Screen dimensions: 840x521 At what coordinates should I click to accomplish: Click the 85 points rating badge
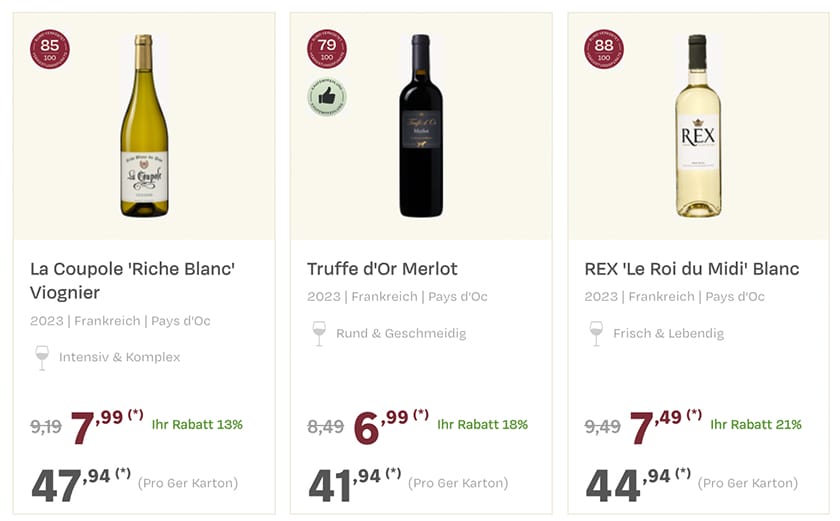pos(50,50)
